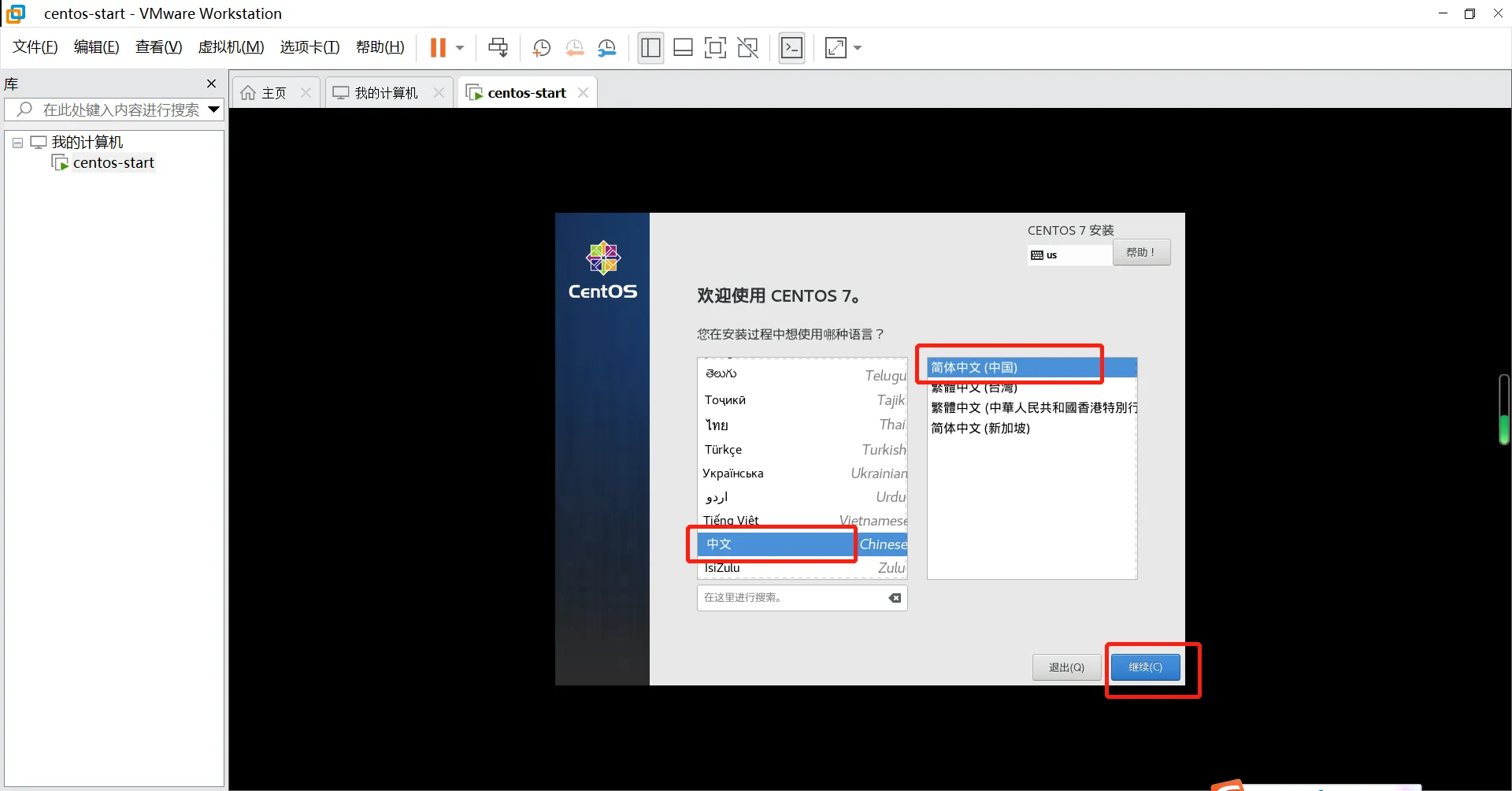1512x791 pixels.
Task: Minimize the VMware Workstation window
Action: pyautogui.click(x=1443, y=13)
